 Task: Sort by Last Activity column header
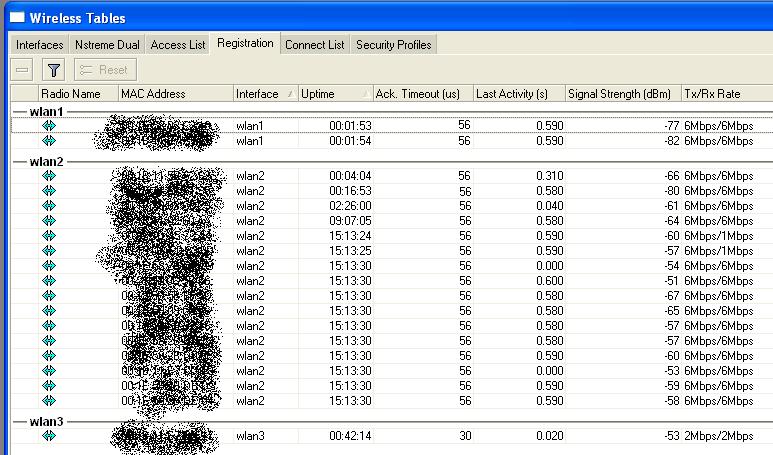[x=519, y=94]
